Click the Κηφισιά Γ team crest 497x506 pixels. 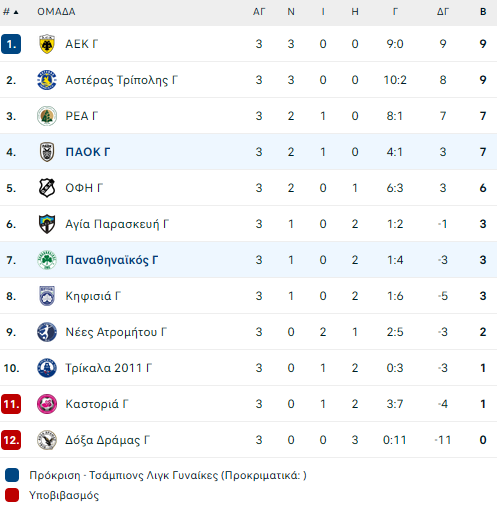point(47,296)
